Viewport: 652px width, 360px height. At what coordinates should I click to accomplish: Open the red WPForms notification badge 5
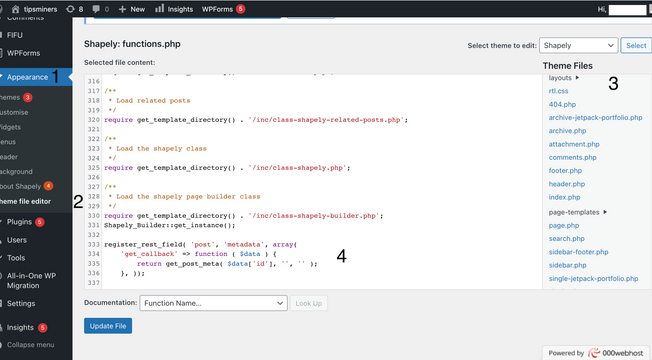(240, 9)
